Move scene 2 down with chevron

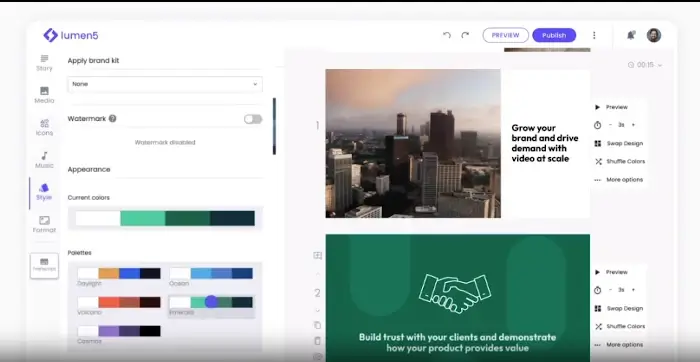click(317, 310)
